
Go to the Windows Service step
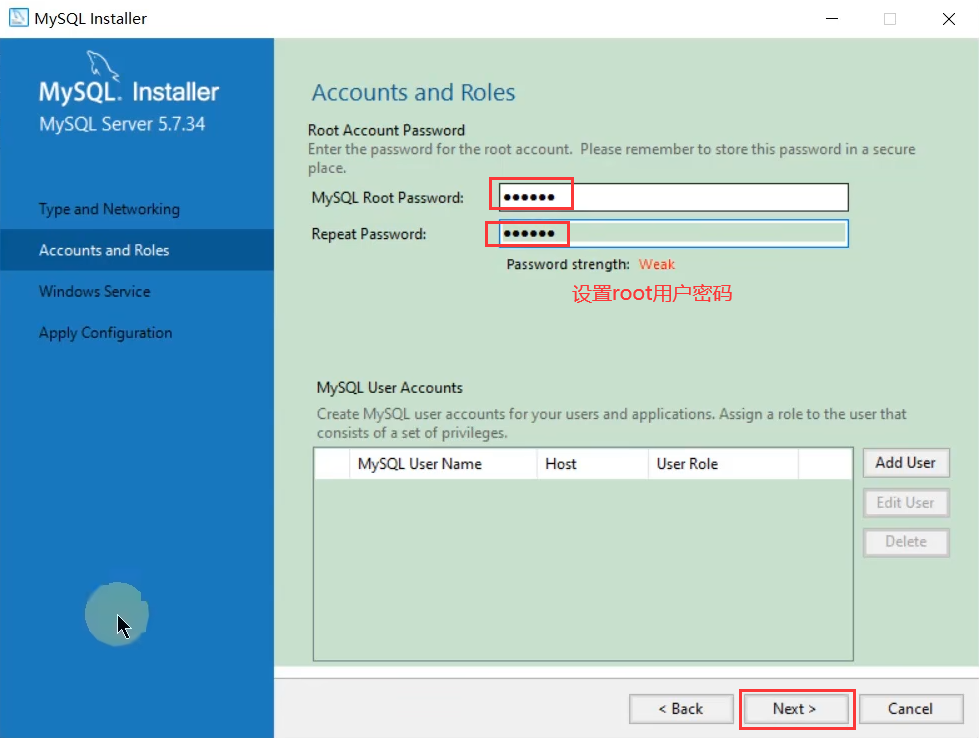point(95,292)
